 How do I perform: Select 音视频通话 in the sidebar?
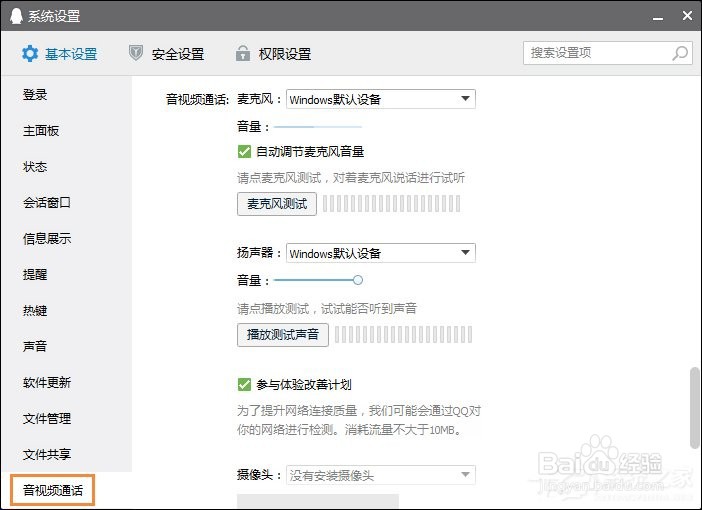[x=53, y=490]
